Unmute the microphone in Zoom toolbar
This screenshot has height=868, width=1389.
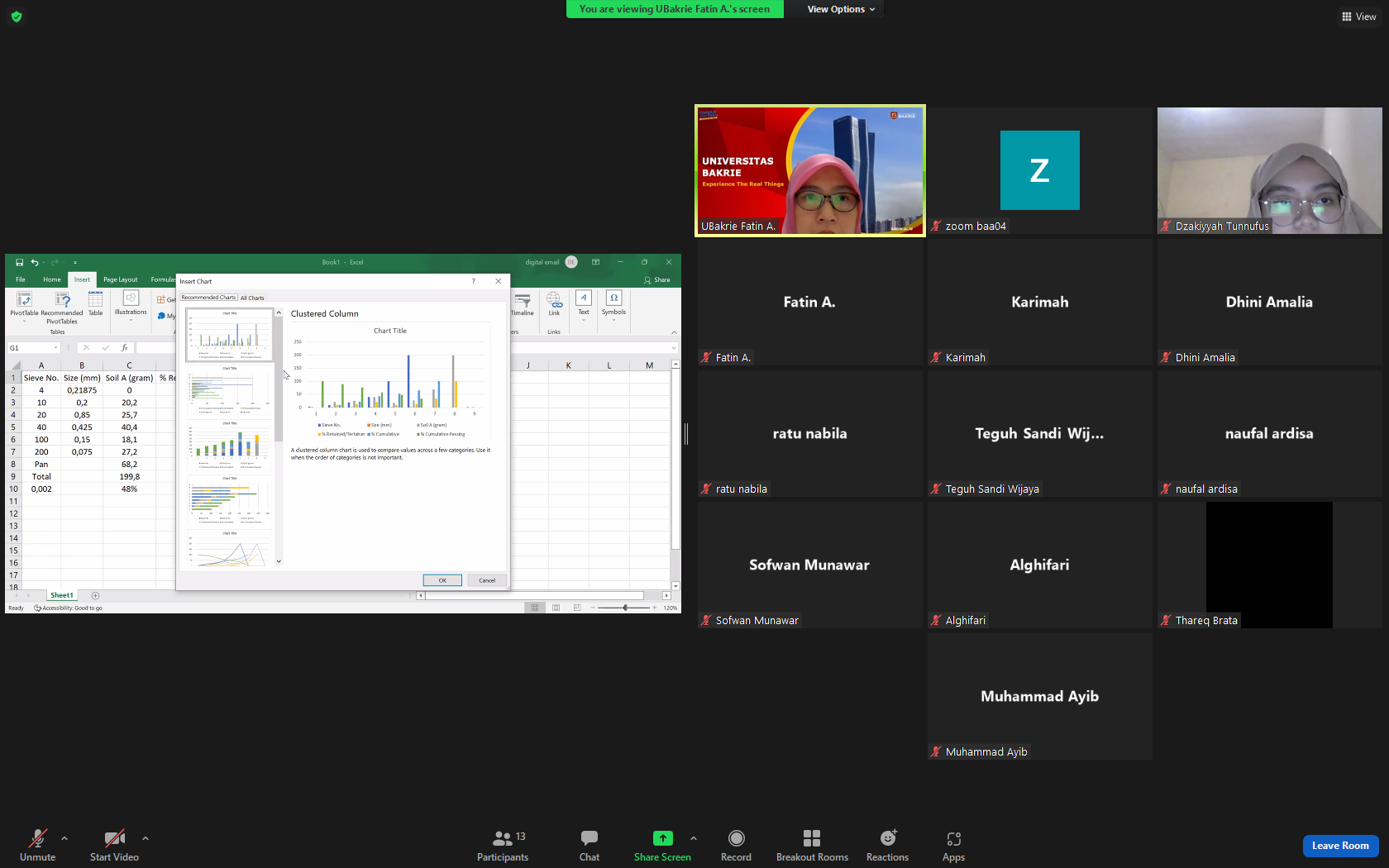[x=37, y=845]
